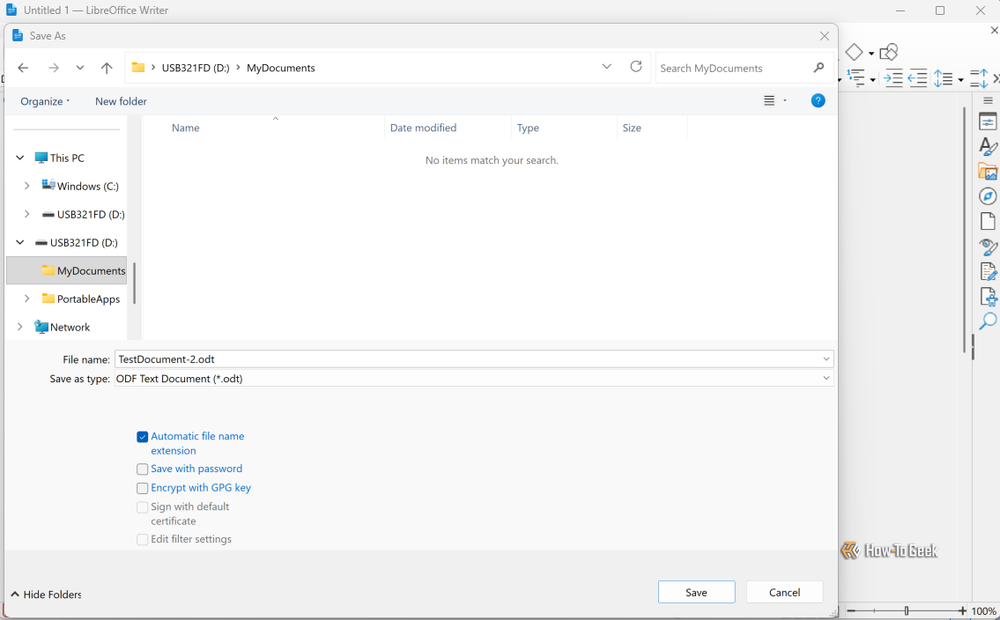Screen dimensions: 1000x620
Task: Refresh the MyDocuments folder listing
Action: [x=636, y=66]
